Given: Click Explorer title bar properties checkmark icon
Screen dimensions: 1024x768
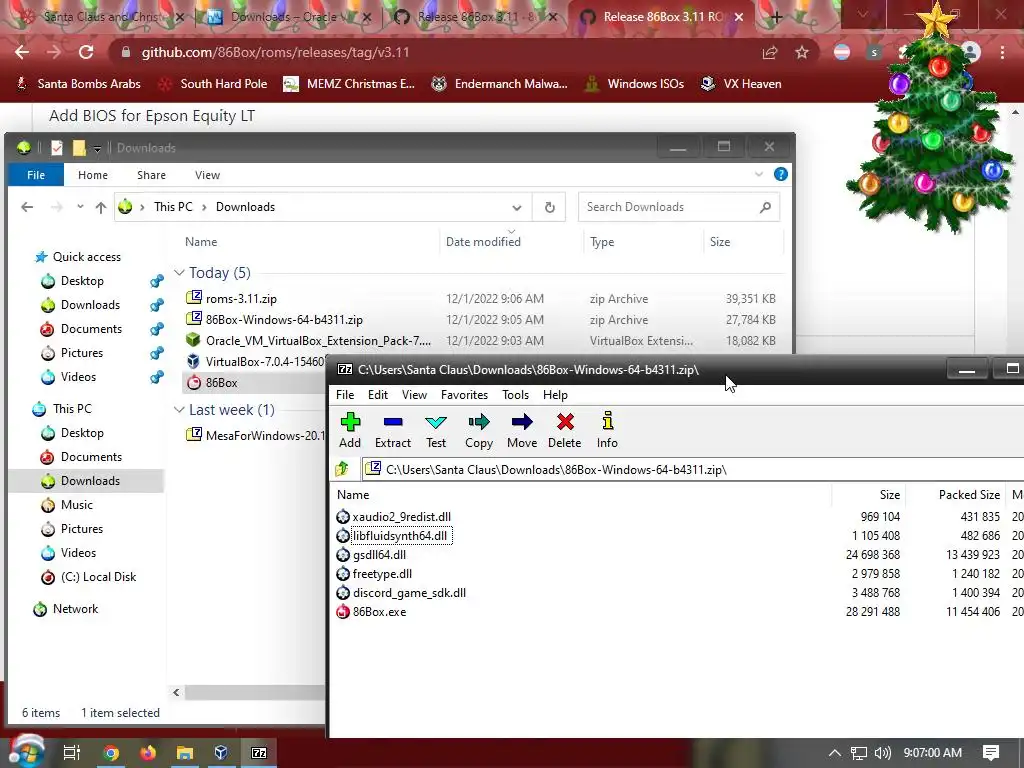Looking at the screenshot, I should [x=57, y=148].
